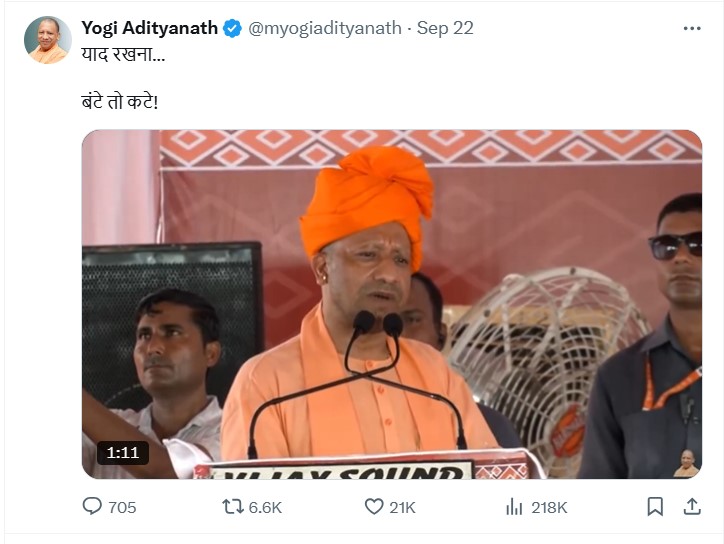Click the small avatar watermark in video
This screenshot has width=724, height=544.
tap(686, 463)
